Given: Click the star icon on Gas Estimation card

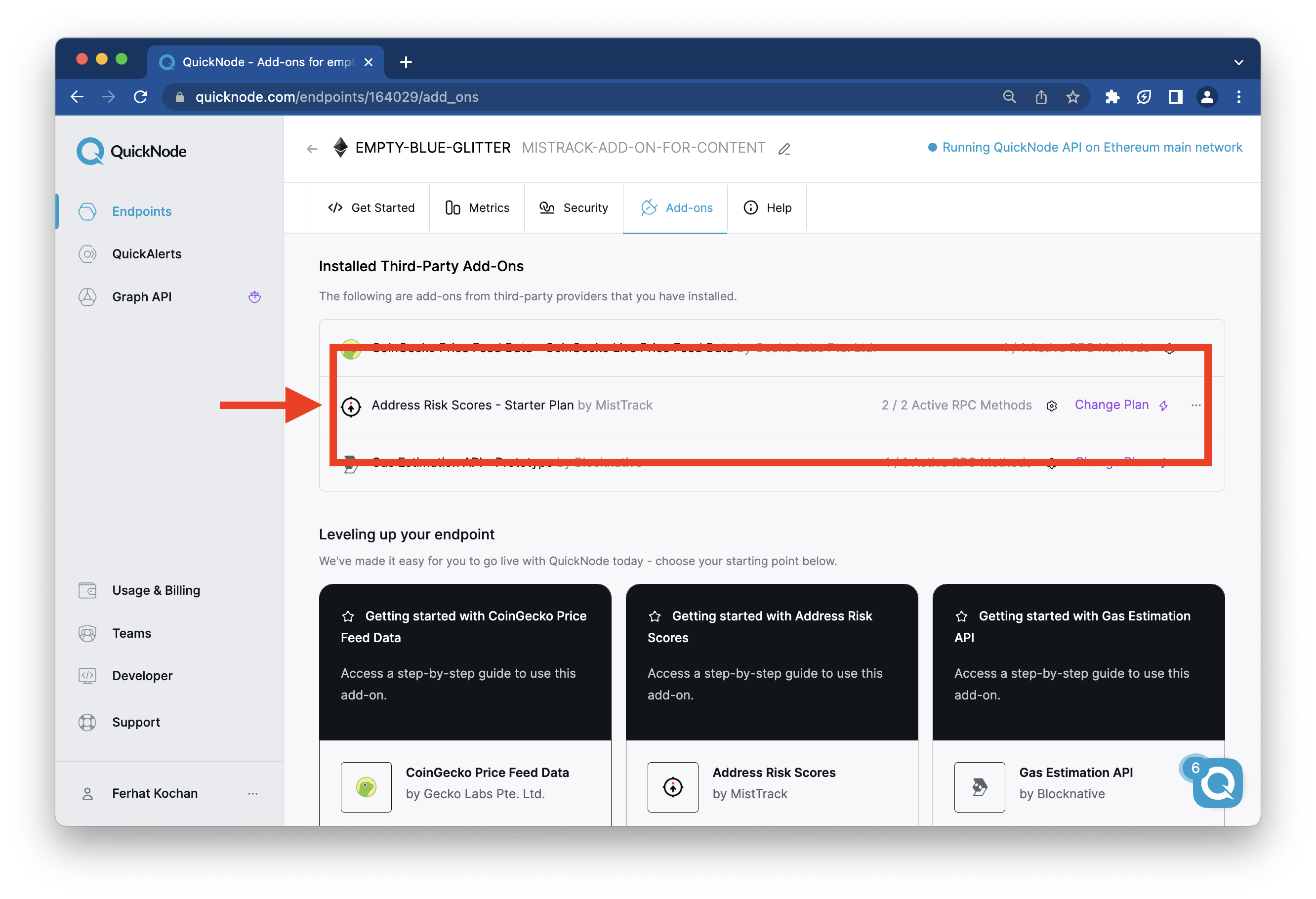Looking at the screenshot, I should (x=961, y=616).
